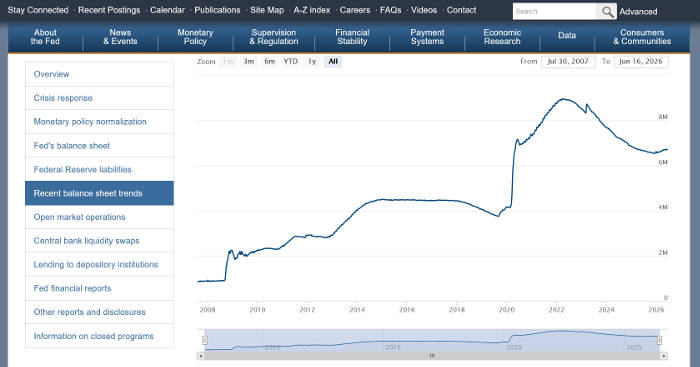
Task: Click the To date field
Action: 641,62
